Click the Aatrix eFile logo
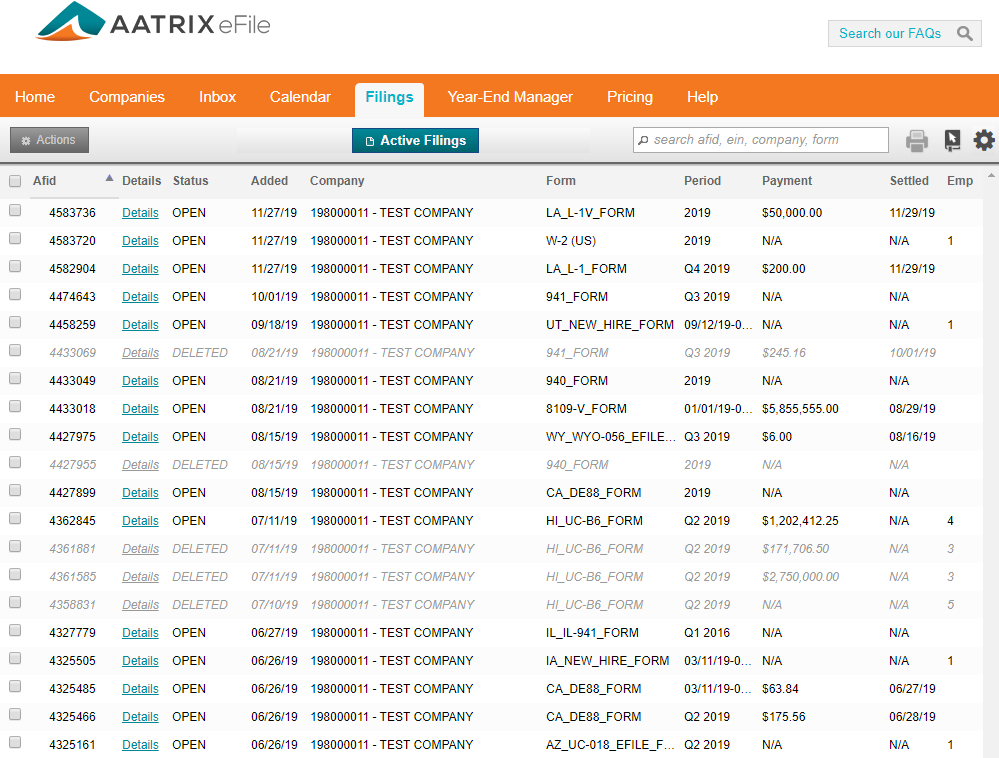This screenshot has height=758, width=999. (x=153, y=24)
